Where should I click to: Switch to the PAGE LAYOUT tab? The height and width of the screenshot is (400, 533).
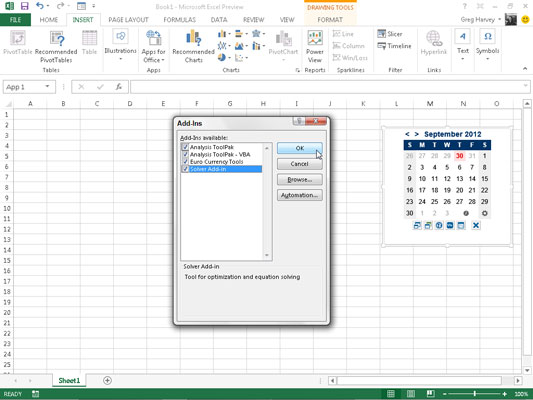pyautogui.click(x=128, y=20)
